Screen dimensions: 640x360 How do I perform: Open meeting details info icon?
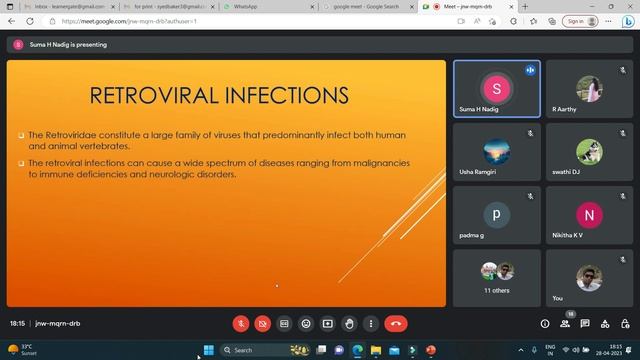545,324
